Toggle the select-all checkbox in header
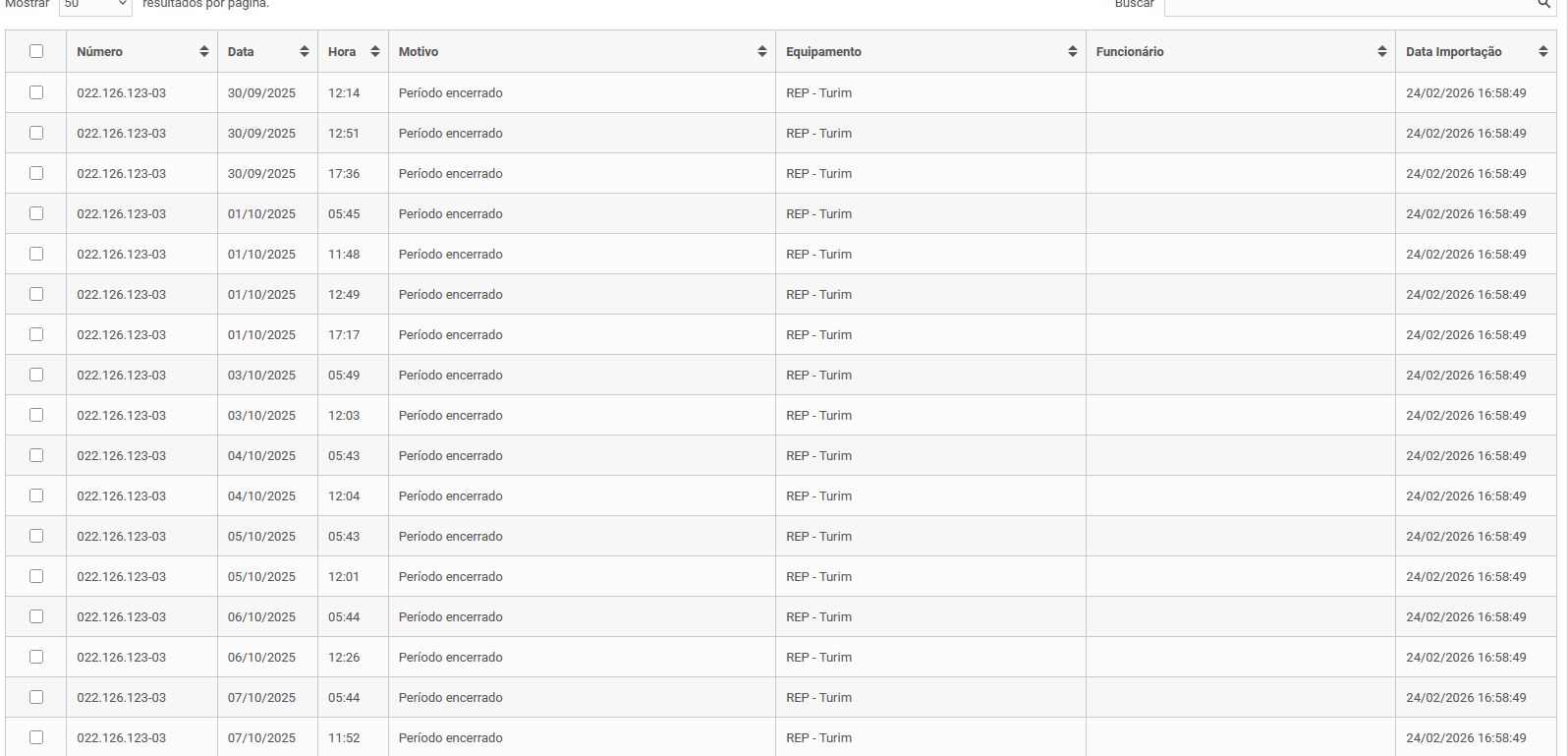 coord(36,51)
